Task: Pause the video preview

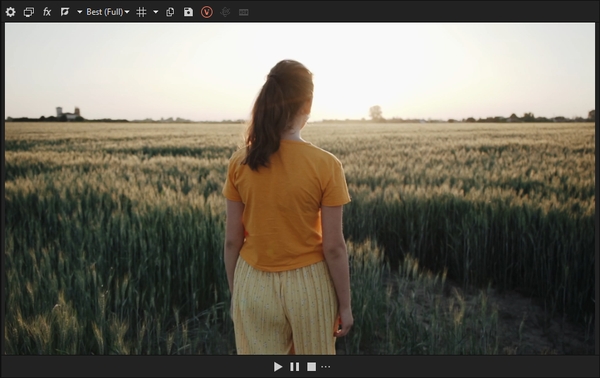Action: tap(294, 367)
